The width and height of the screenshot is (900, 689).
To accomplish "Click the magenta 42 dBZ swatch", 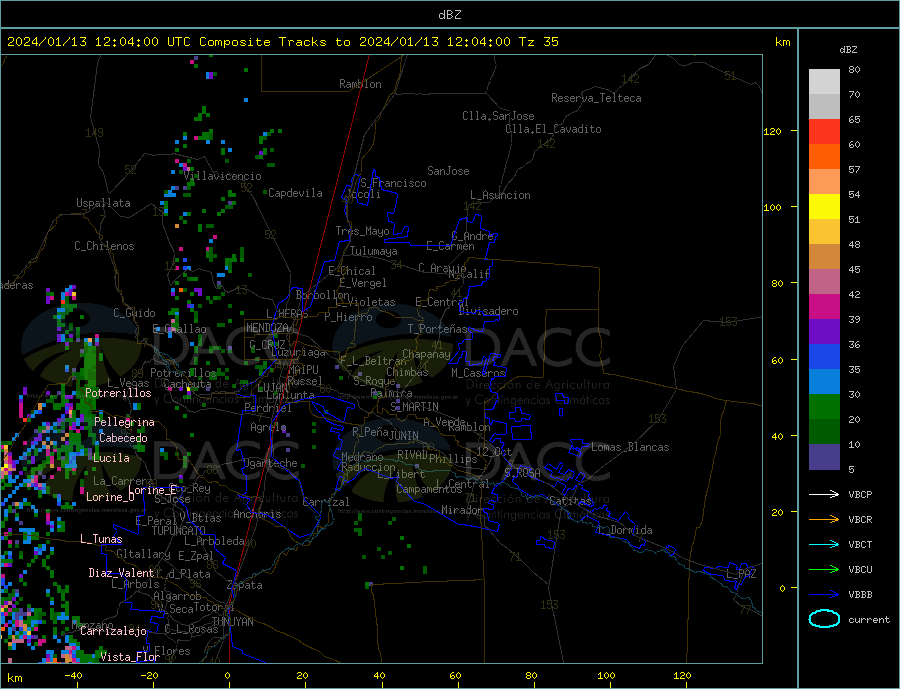I will pos(824,306).
